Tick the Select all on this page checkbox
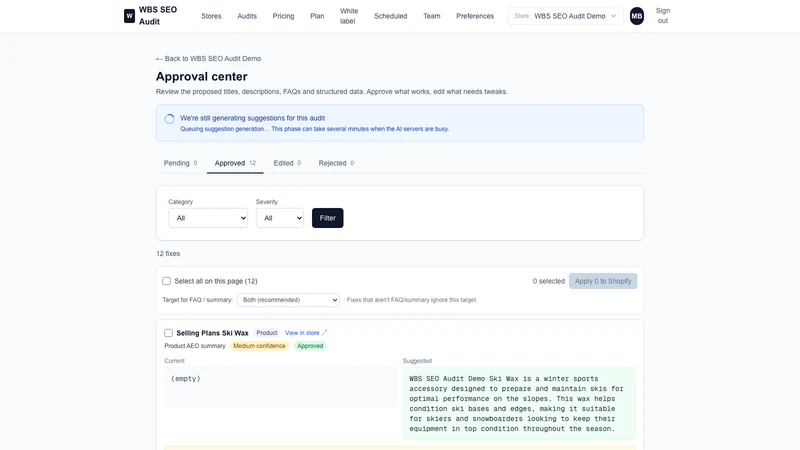The image size is (800, 450). click(x=166, y=281)
